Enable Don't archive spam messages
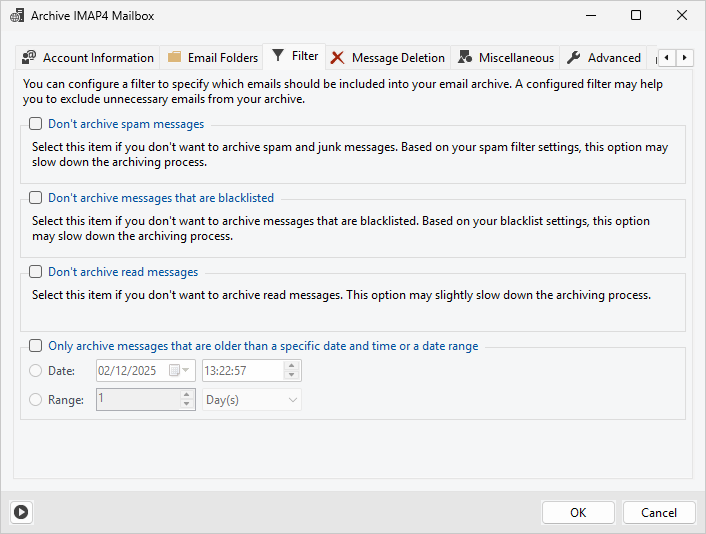The height and width of the screenshot is (534, 706). pyautogui.click(x=36, y=124)
